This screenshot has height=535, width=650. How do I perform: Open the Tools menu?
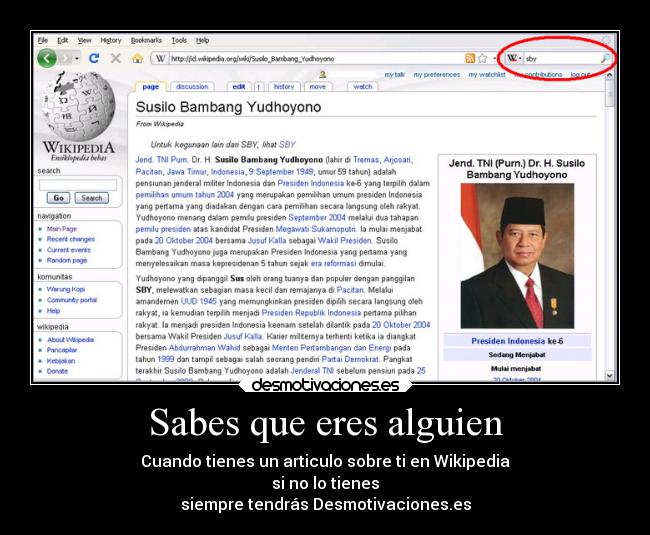coord(179,40)
